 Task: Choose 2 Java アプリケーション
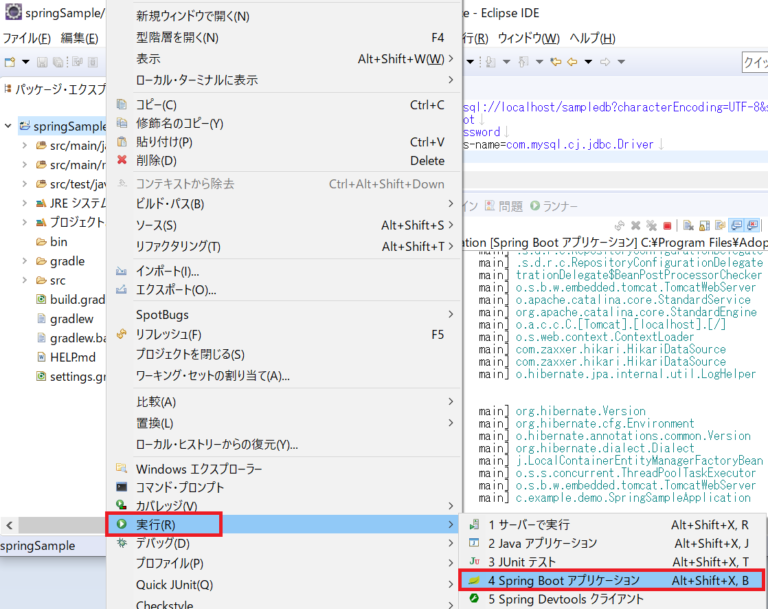[x=611, y=543]
